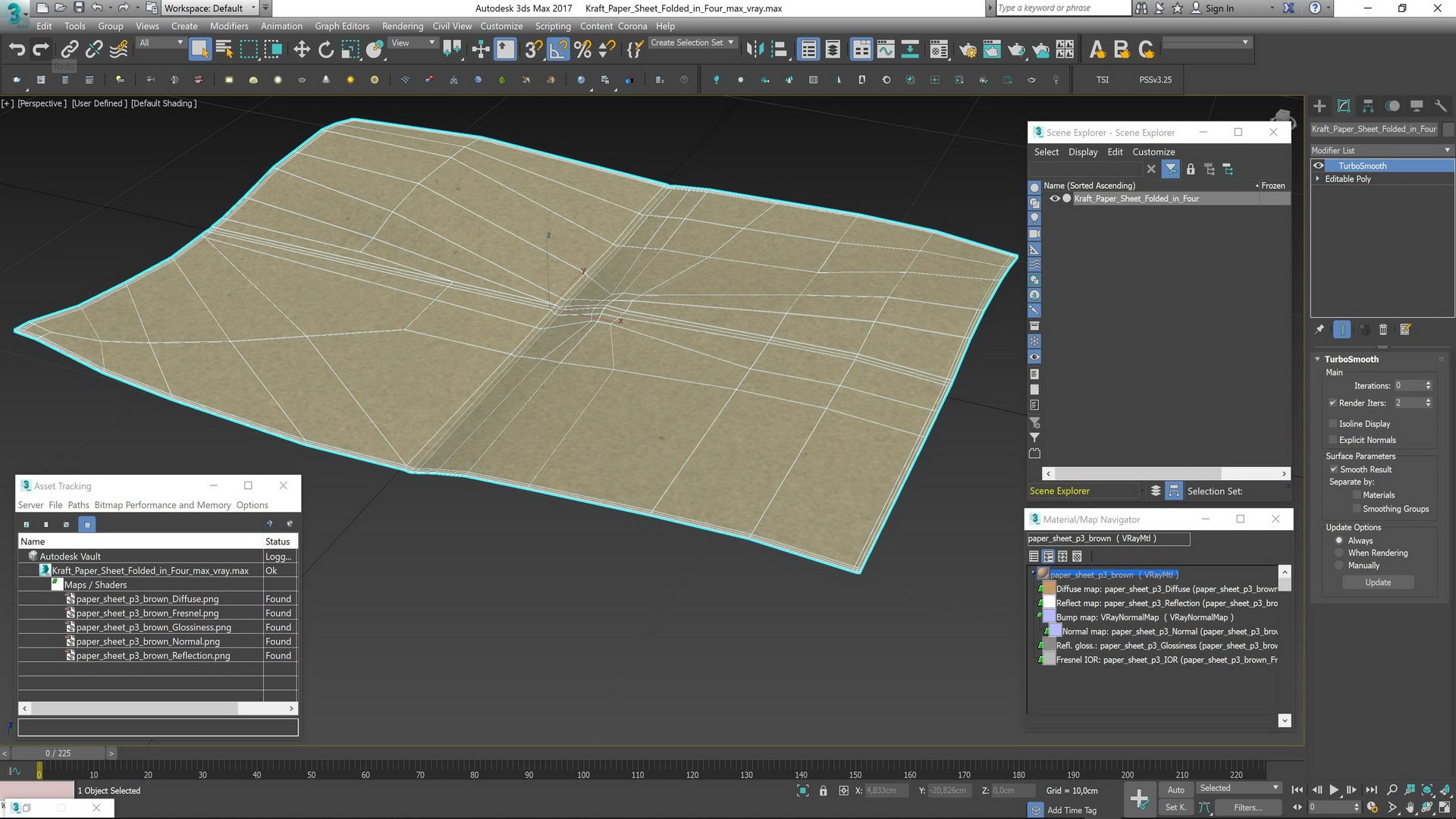Click the Play Animation button
Viewport: 1456px width, 819px height.
(1334, 790)
